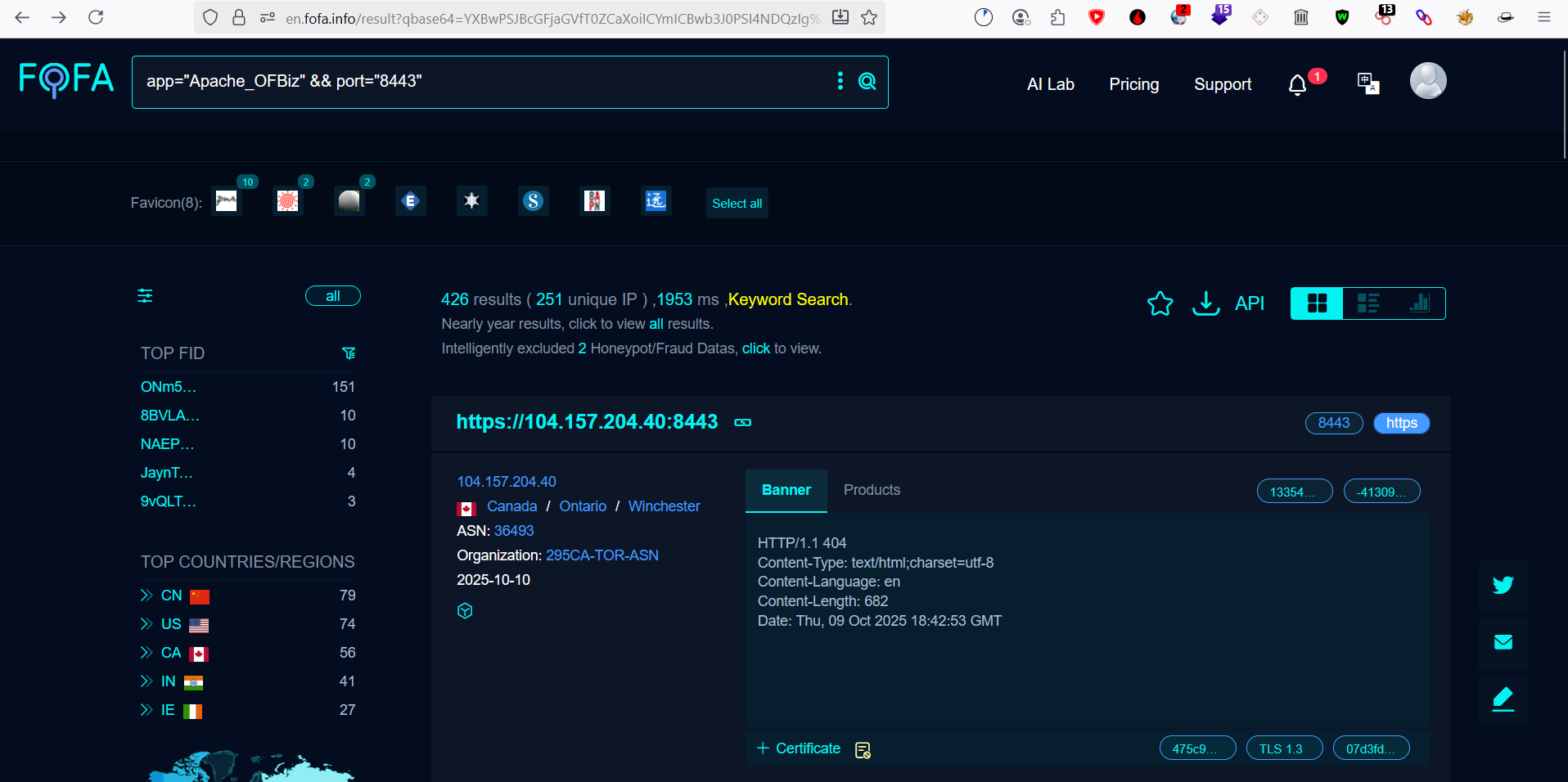This screenshot has height=782, width=1568.
Task: Select the gray dome favicon
Action: (349, 200)
